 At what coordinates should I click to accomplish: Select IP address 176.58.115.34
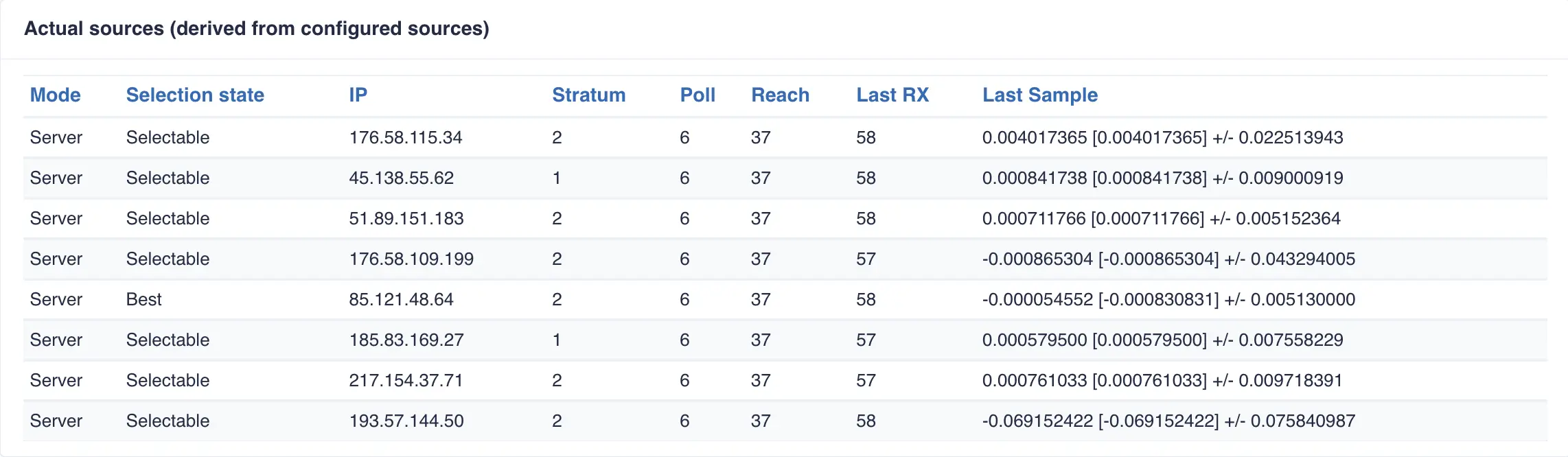(405, 137)
